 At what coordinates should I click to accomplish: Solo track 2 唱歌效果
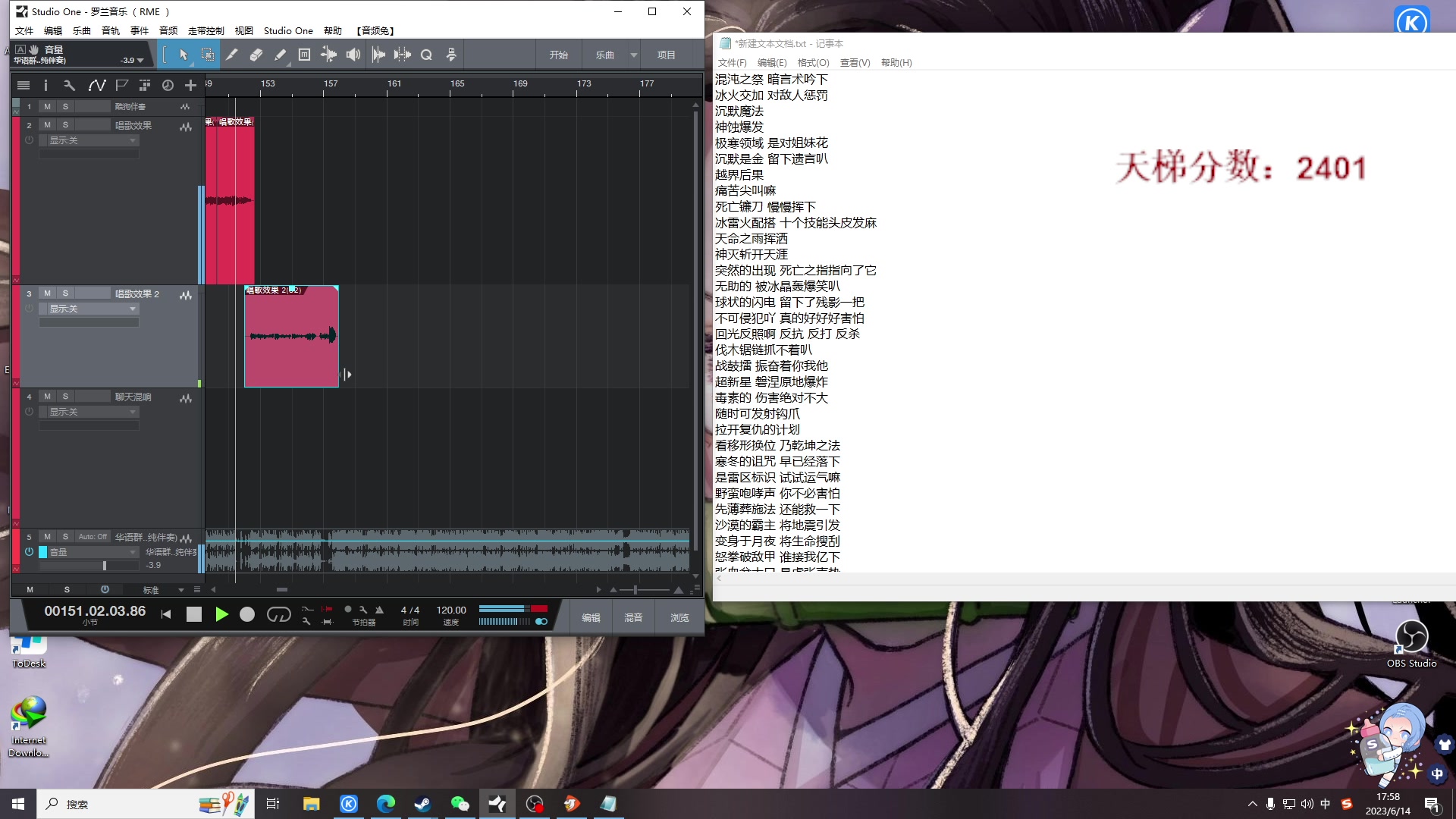[65, 124]
